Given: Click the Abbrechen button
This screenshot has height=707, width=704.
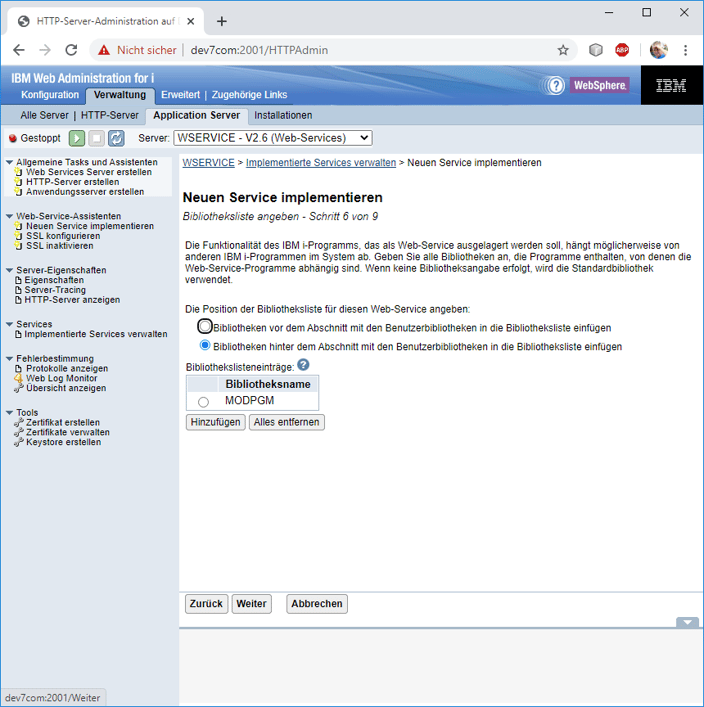Looking at the screenshot, I should click(x=317, y=604).
